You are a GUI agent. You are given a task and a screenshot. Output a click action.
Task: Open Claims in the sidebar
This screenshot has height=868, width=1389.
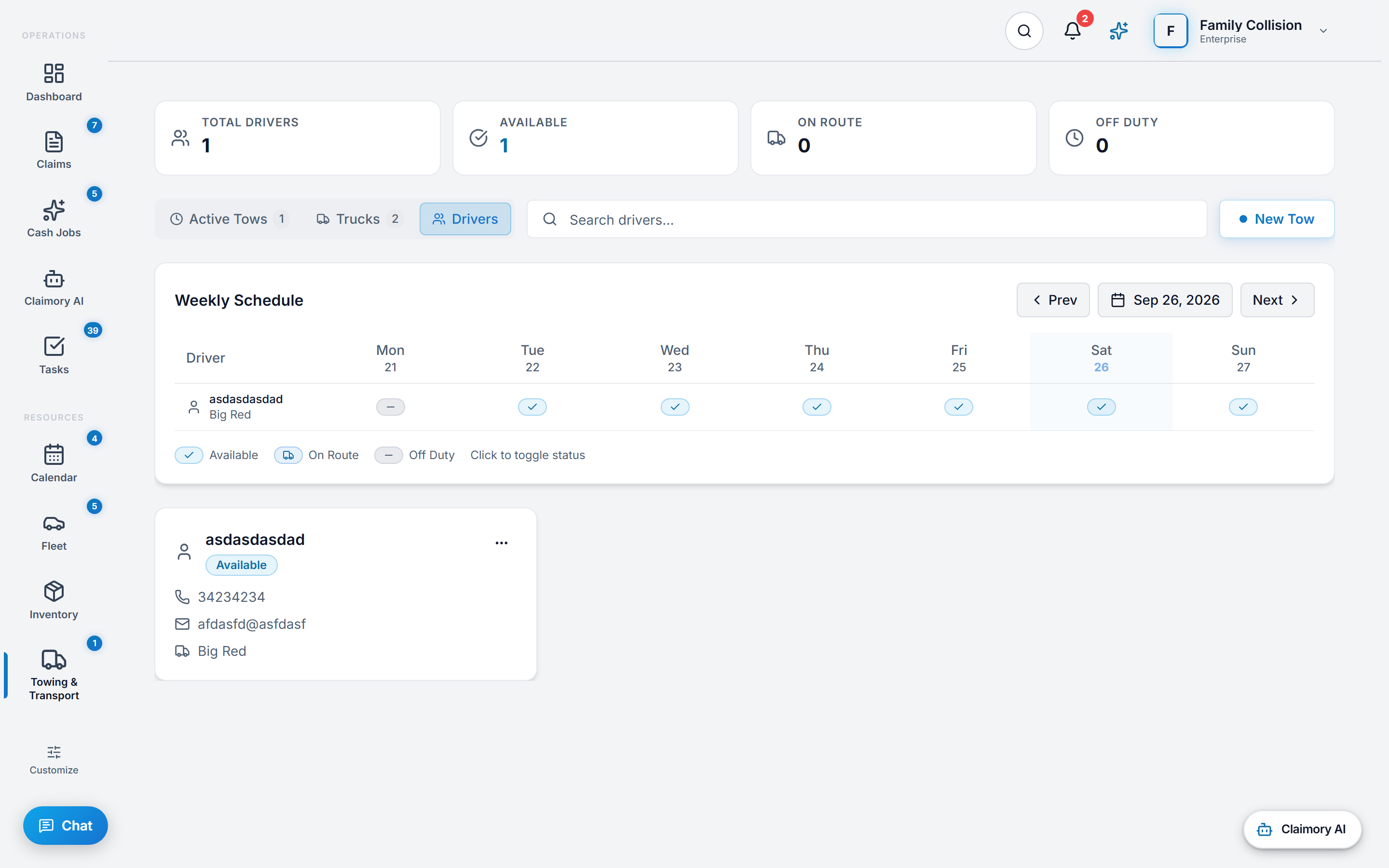[x=54, y=150]
